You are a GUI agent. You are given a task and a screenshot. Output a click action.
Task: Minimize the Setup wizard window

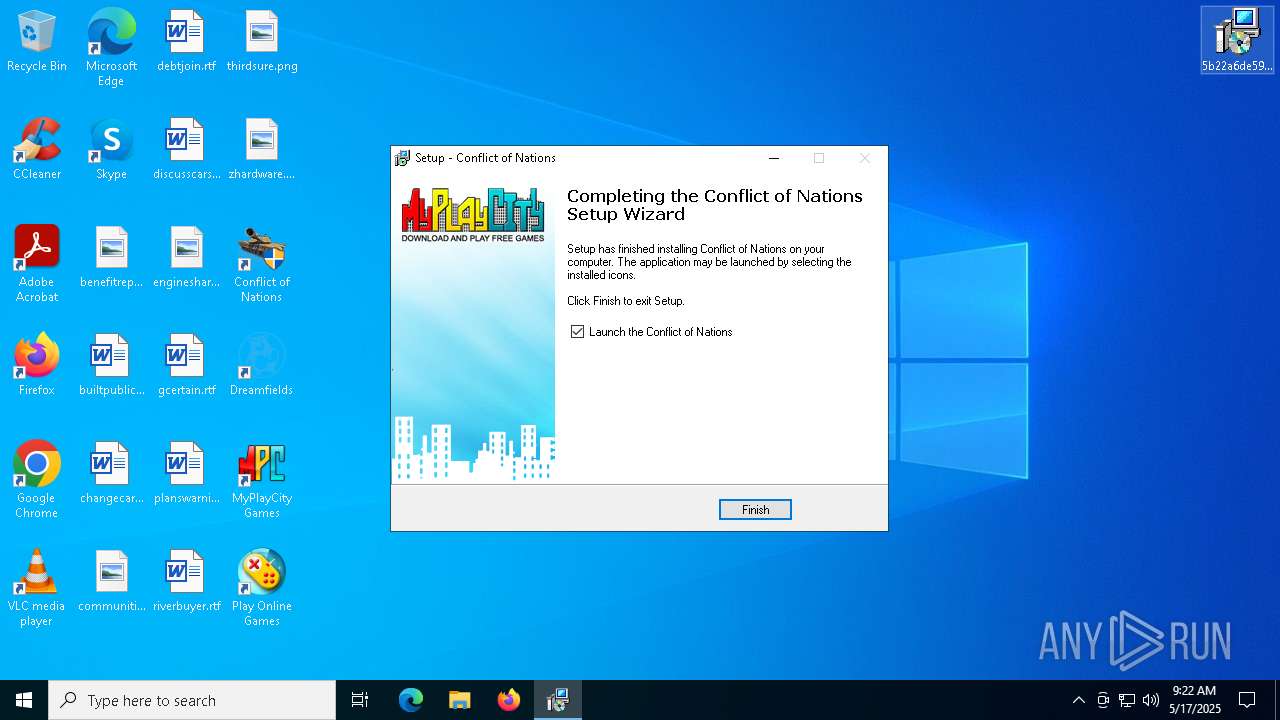point(773,158)
